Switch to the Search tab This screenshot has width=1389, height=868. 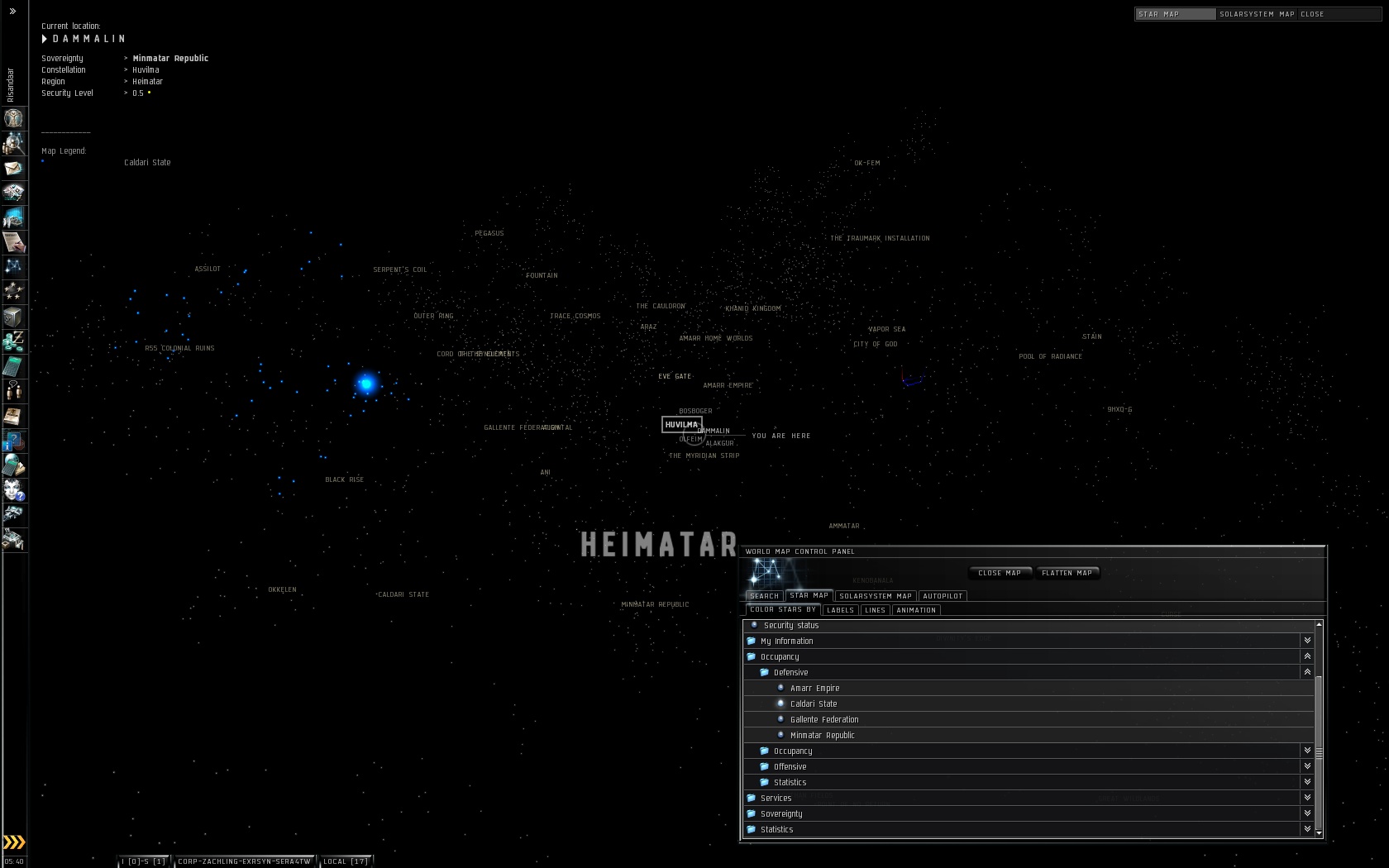pyautogui.click(x=765, y=596)
